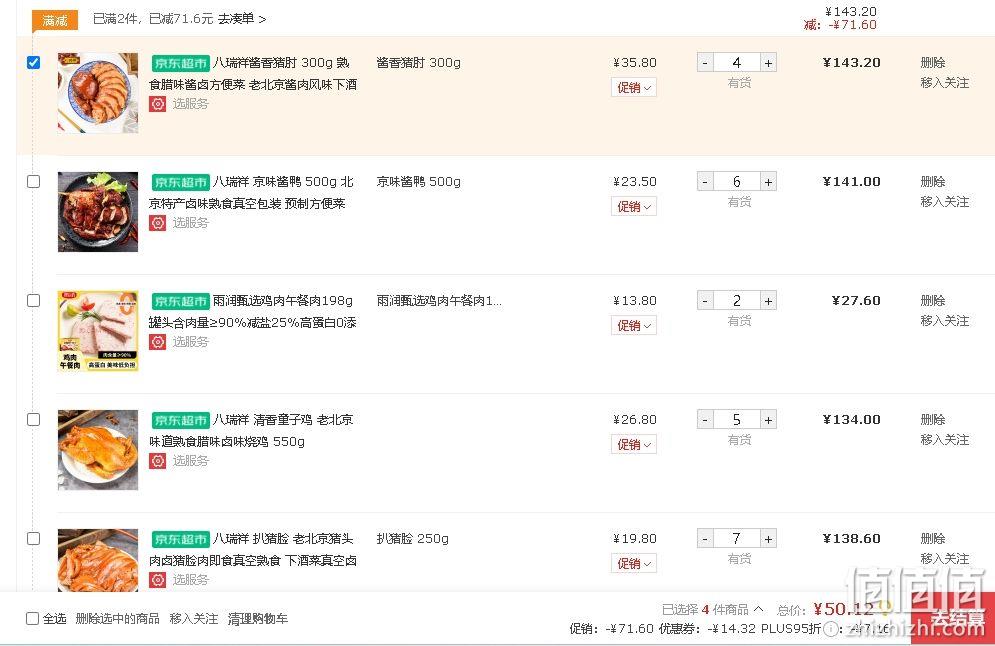Image resolution: width=995 pixels, height=646 pixels.
Task: Open product title 八瑞祥 京味酱鸭 500g
Action: (x=251, y=192)
